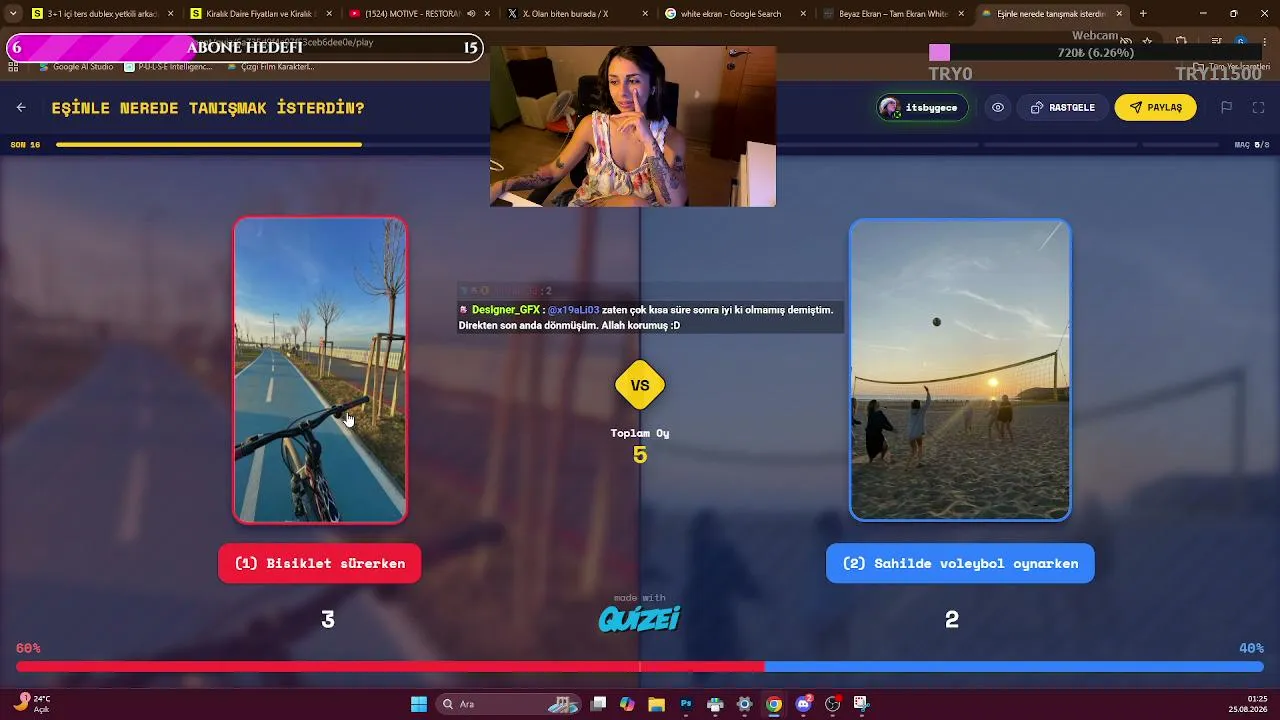Open Task View on the taskbar

[x=598, y=704]
